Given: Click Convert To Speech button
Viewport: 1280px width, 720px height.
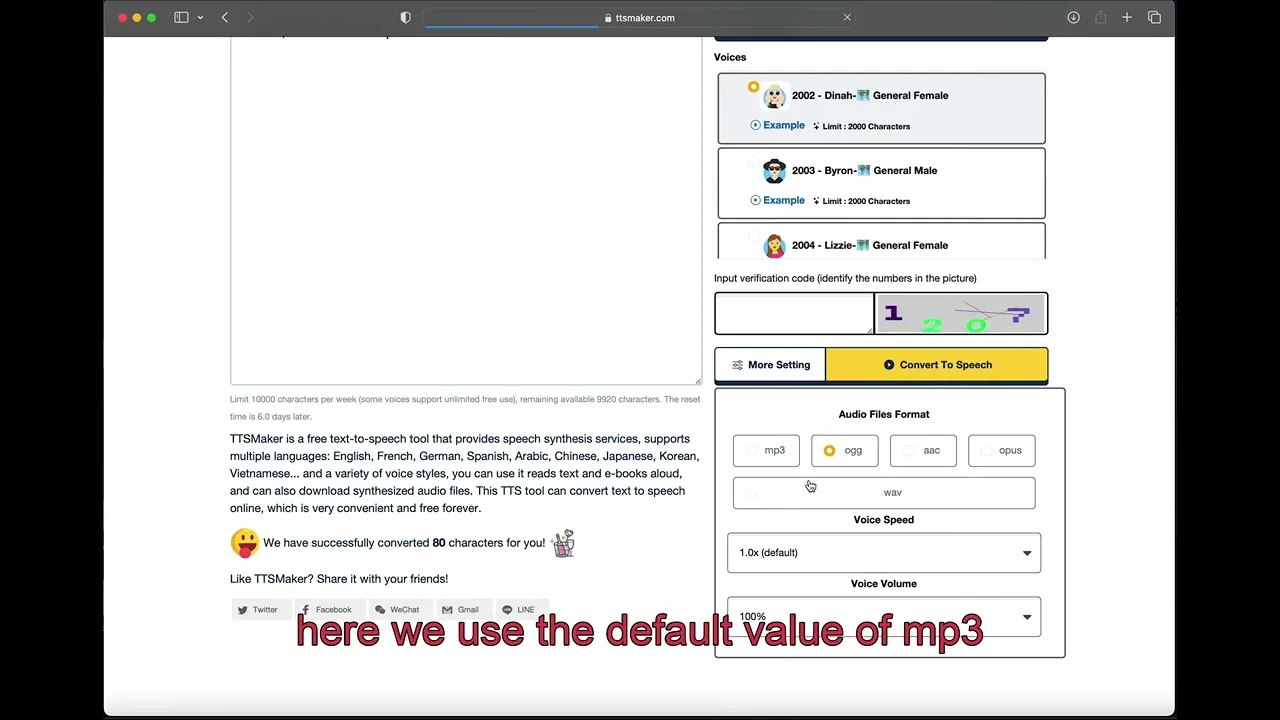Looking at the screenshot, I should pos(937,365).
